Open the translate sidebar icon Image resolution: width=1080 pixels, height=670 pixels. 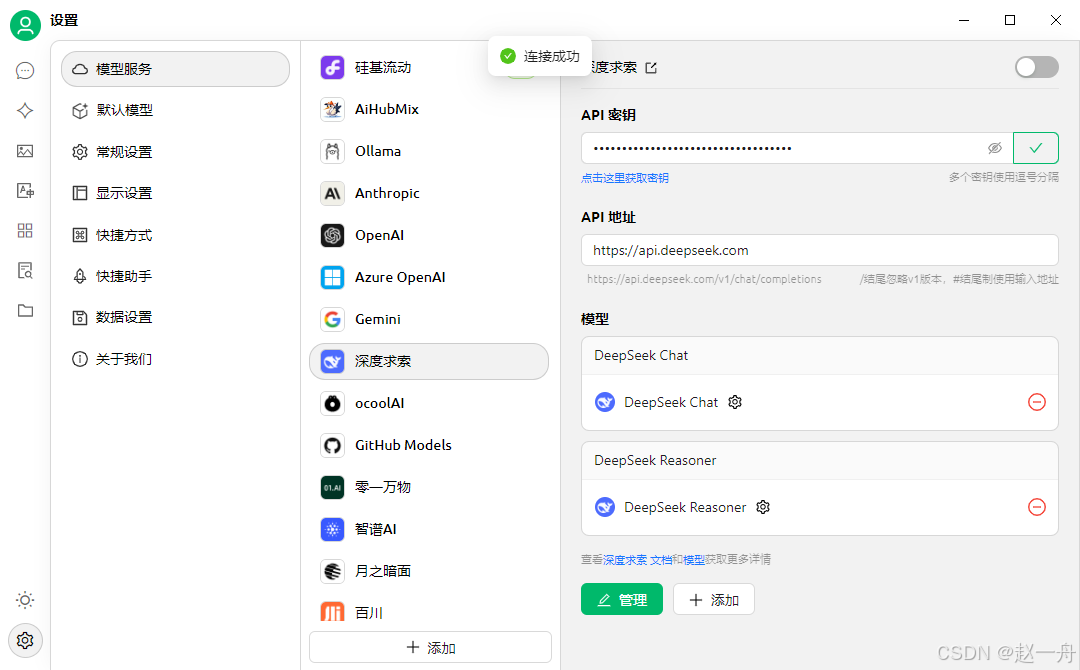(25, 191)
